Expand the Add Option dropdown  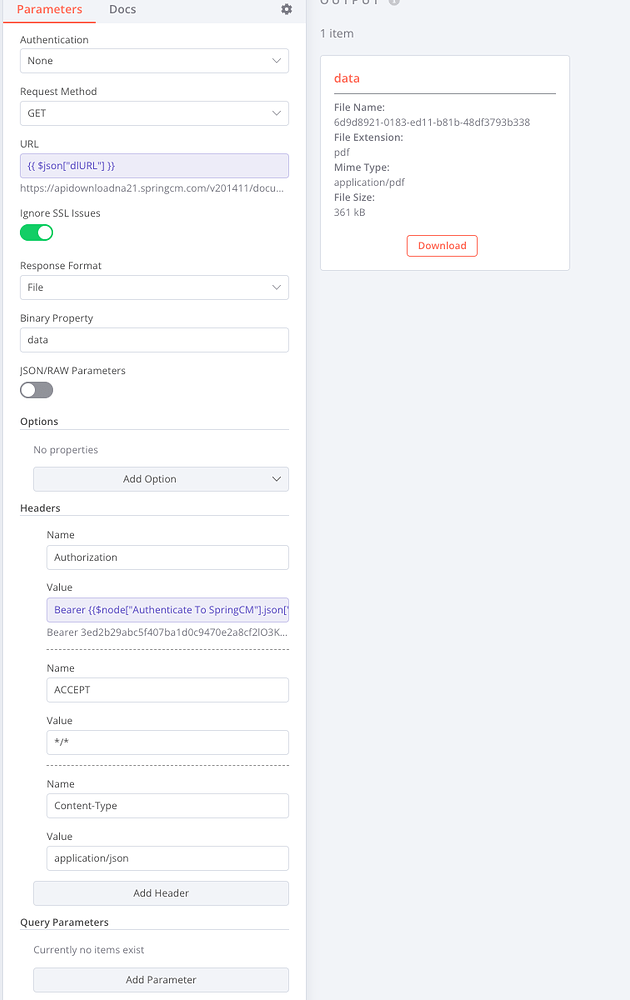160,479
